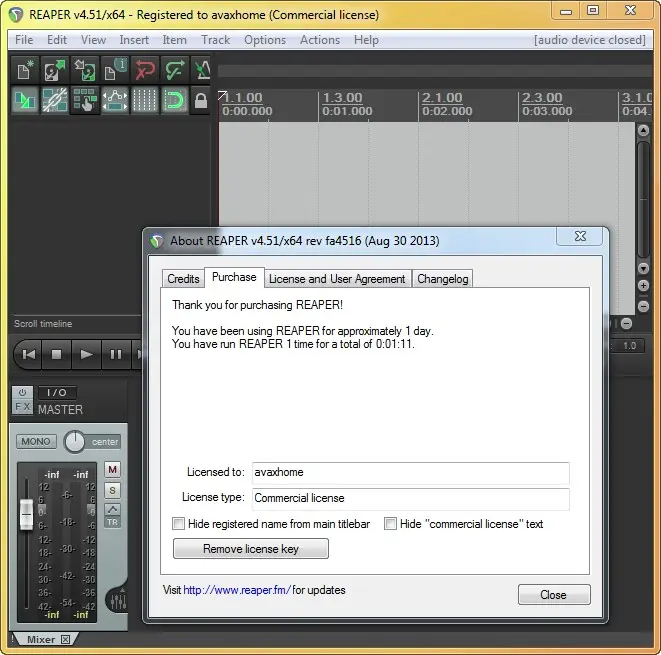Open the master track FX button

point(22,407)
